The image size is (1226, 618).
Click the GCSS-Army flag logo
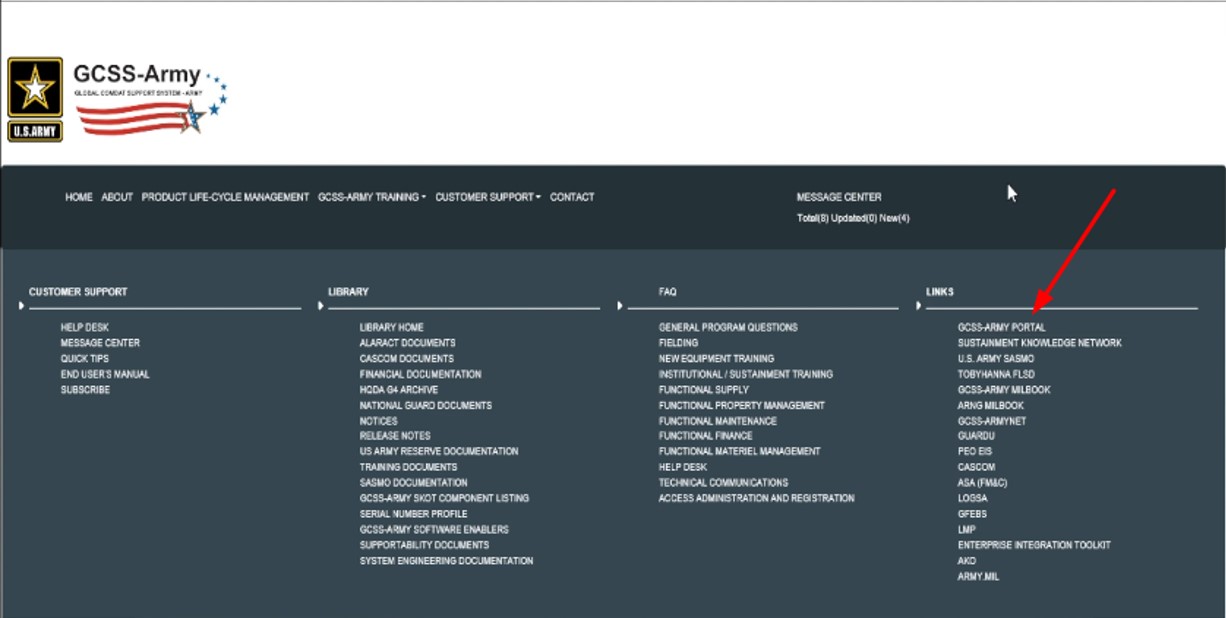pyautogui.click(x=150, y=100)
